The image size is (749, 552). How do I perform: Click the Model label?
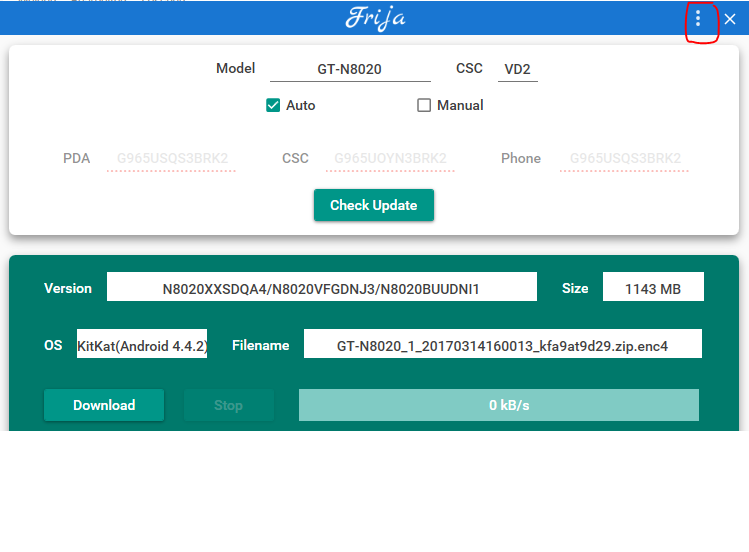click(x=235, y=68)
